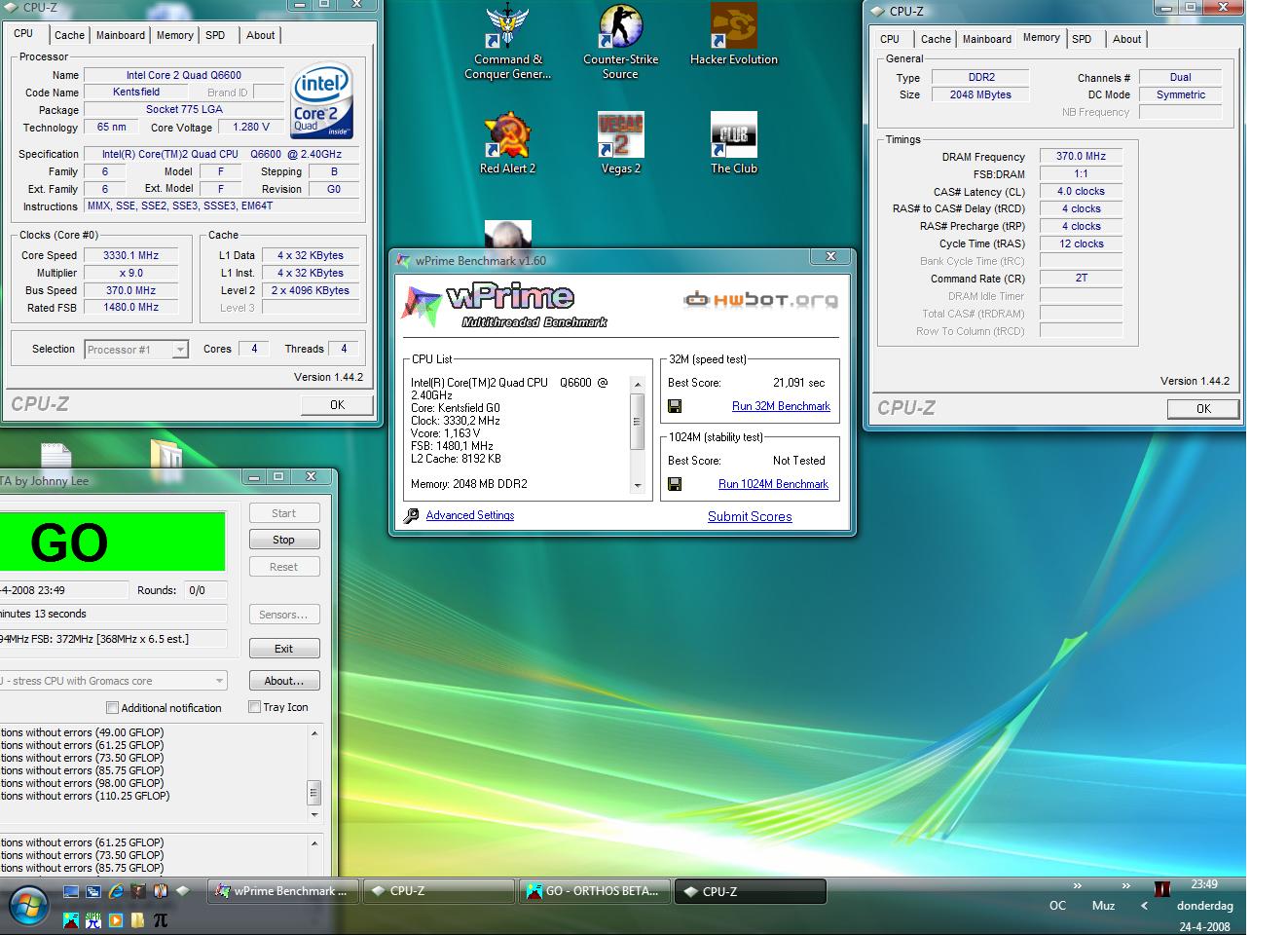
Task: Open the orange W quick launch icon
Action: [161, 891]
